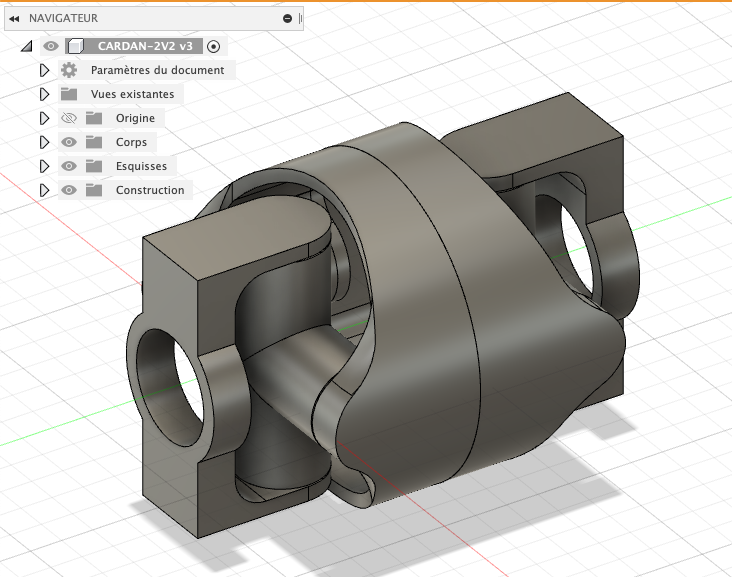Screen dimensions: 732x577
Task: Select the Esquisses label in browser
Action: 141,166
